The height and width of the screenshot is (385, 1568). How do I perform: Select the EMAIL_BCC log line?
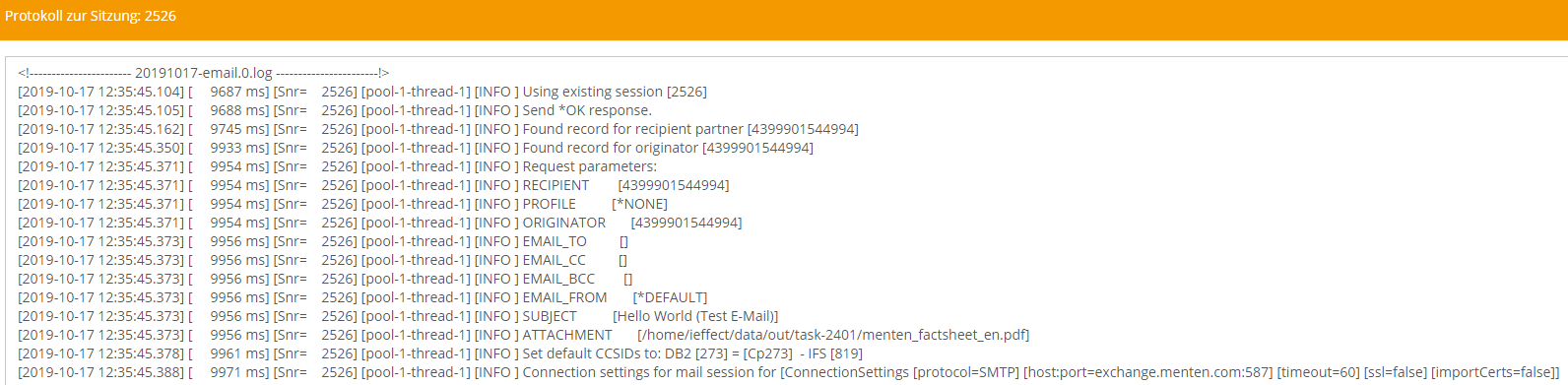click(x=325, y=279)
